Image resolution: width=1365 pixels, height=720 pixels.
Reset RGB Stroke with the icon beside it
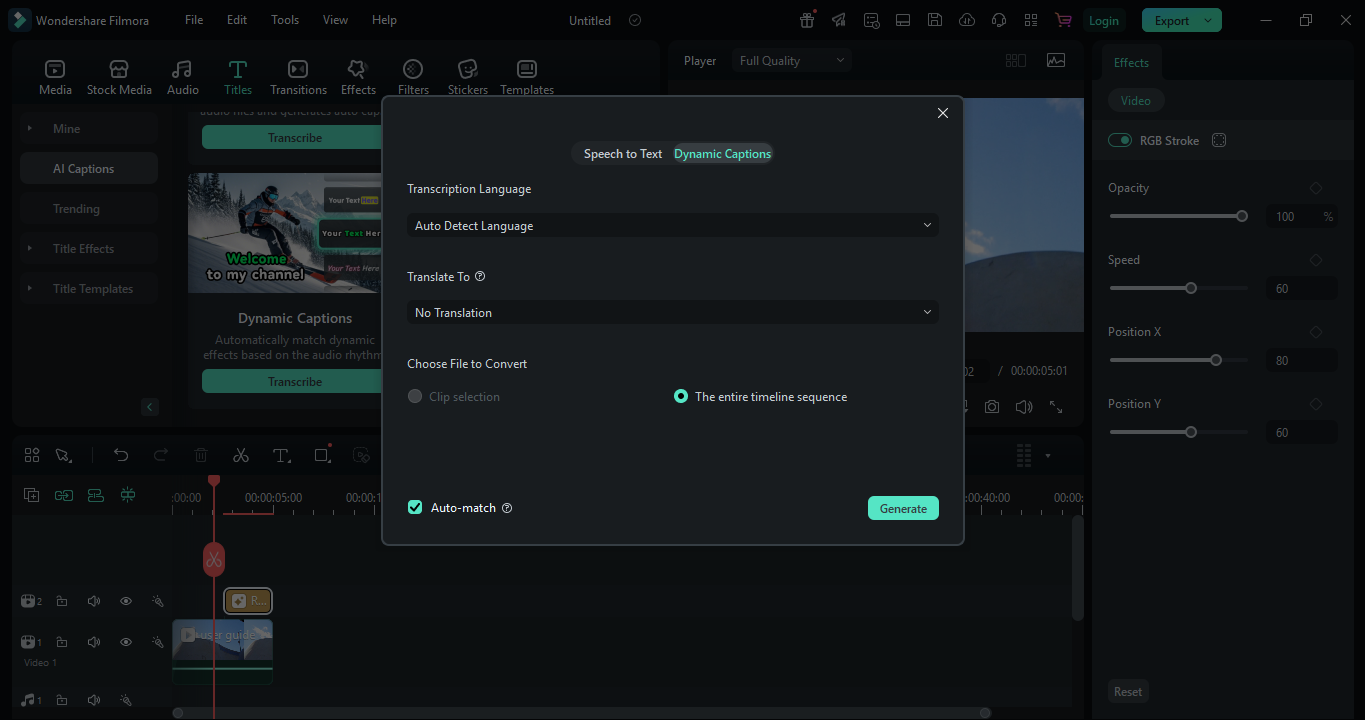coord(1219,141)
